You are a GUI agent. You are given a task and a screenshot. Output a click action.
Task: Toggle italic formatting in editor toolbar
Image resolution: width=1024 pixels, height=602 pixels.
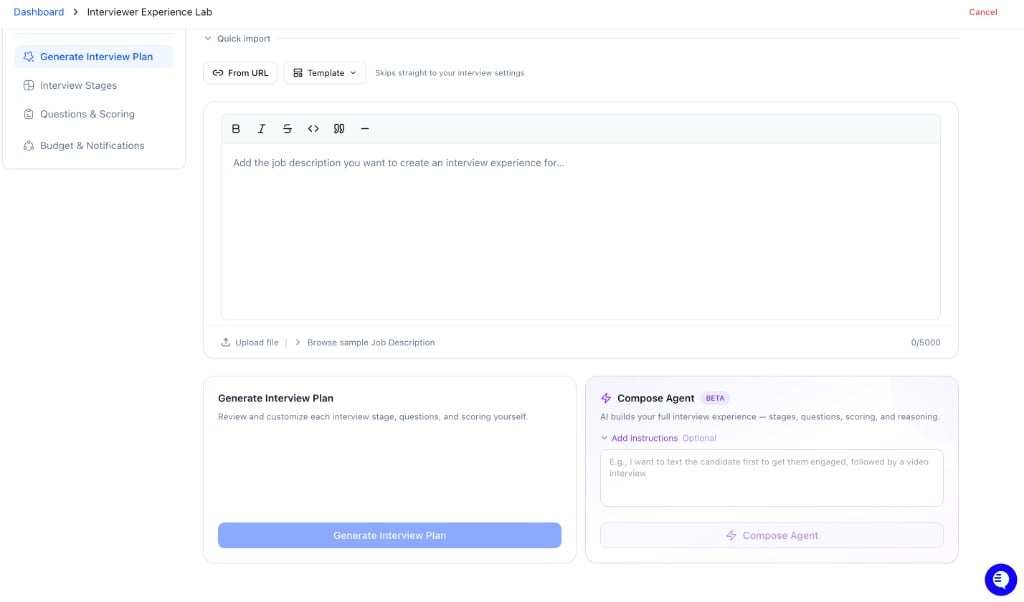[x=261, y=129]
